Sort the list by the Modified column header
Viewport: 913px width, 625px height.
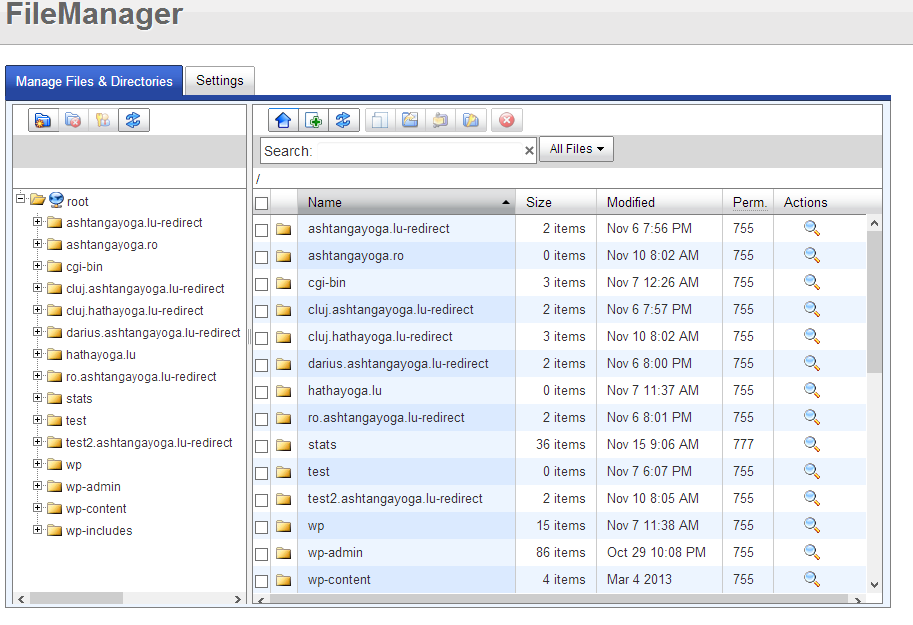point(631,202)
